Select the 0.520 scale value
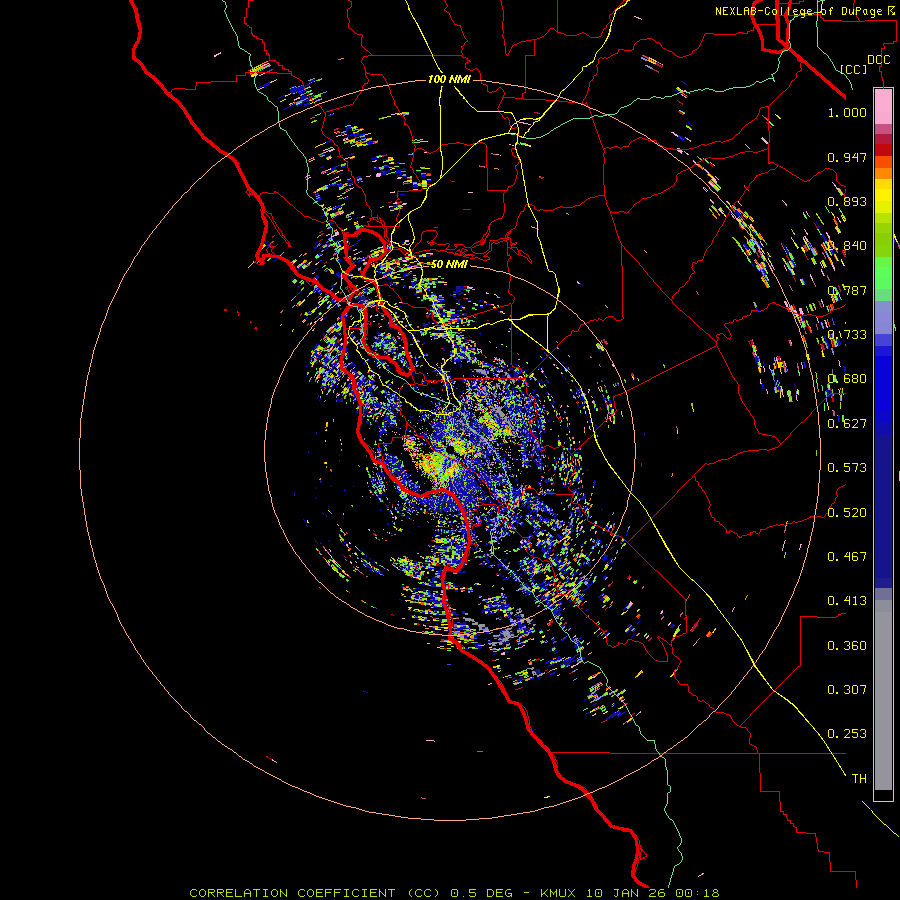Image resolution: width=900 pixels, height=900 pixels. click(x=847, y=513)
